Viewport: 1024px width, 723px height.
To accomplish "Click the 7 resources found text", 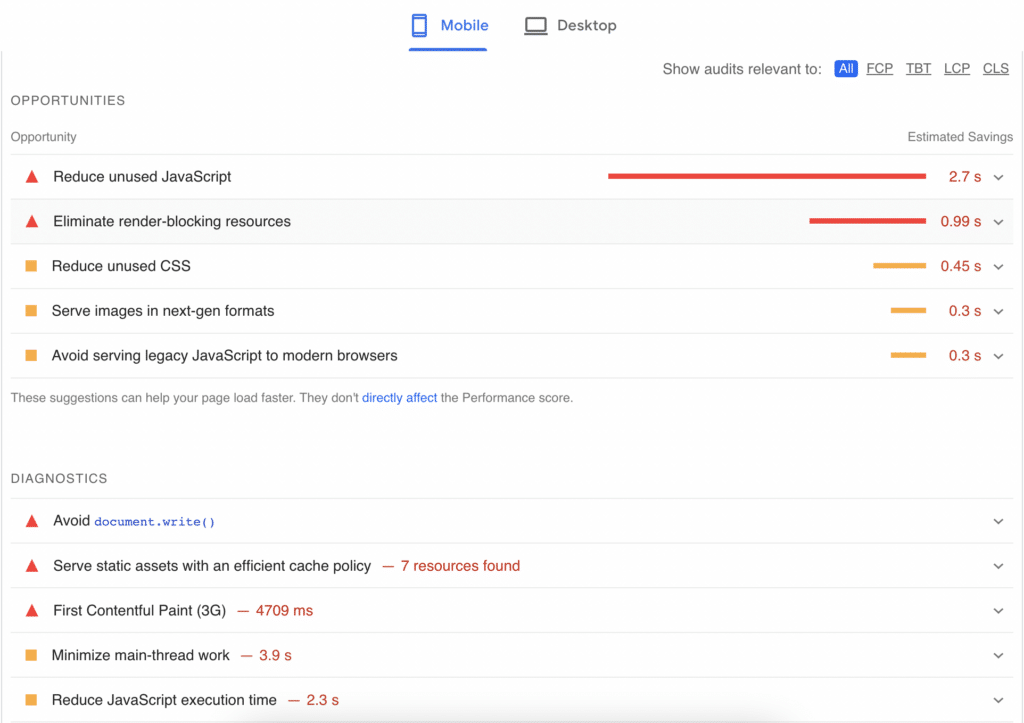I will click(460, 565).
